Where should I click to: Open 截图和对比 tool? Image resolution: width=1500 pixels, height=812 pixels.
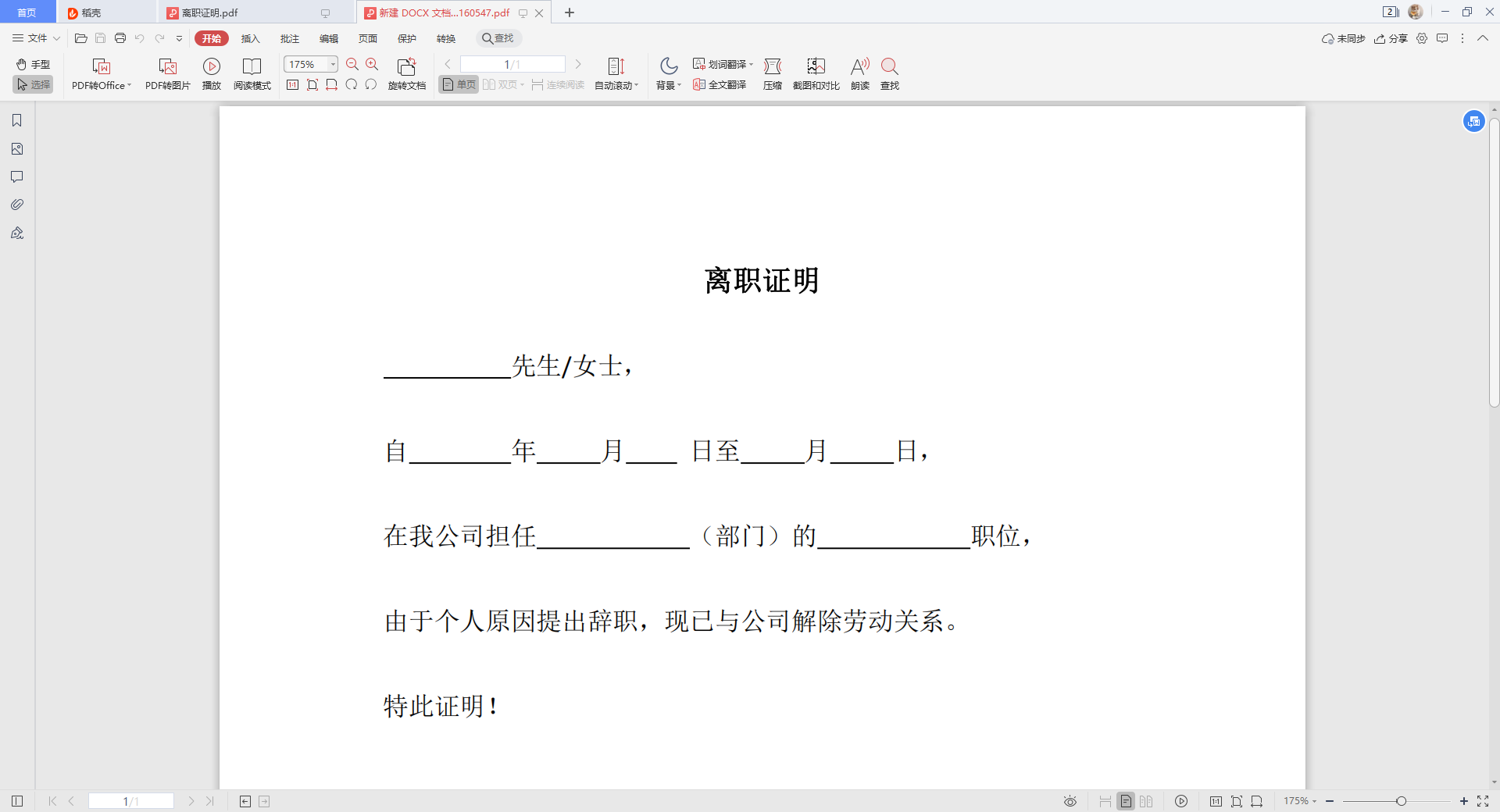[816, 66]
